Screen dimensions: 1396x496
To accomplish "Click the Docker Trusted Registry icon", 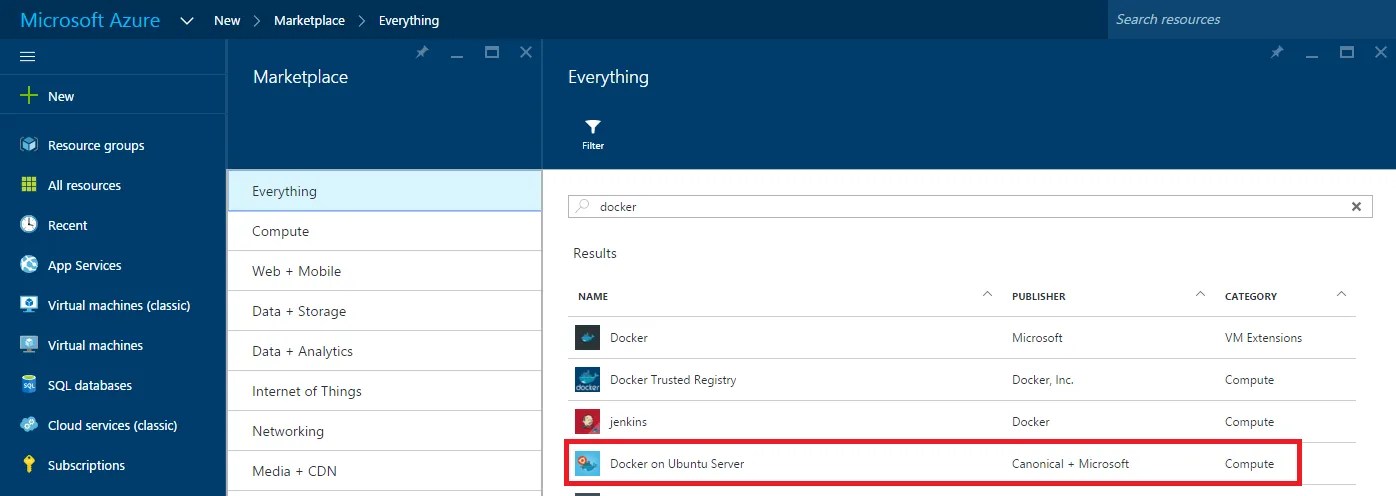I will [x=587, y=380].
